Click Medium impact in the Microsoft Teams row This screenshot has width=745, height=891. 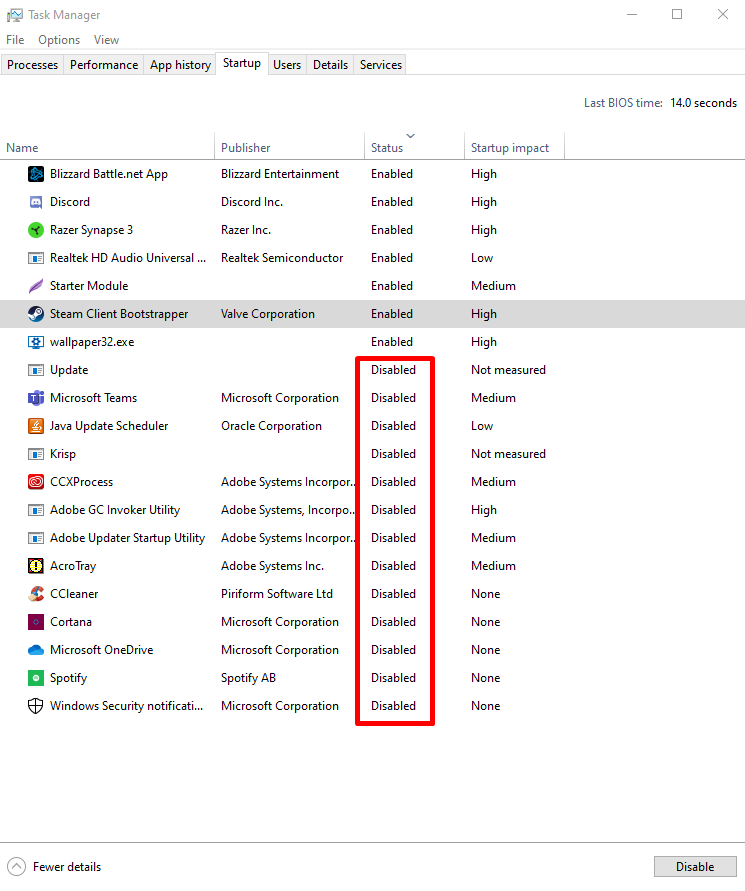tap(493, 398)
